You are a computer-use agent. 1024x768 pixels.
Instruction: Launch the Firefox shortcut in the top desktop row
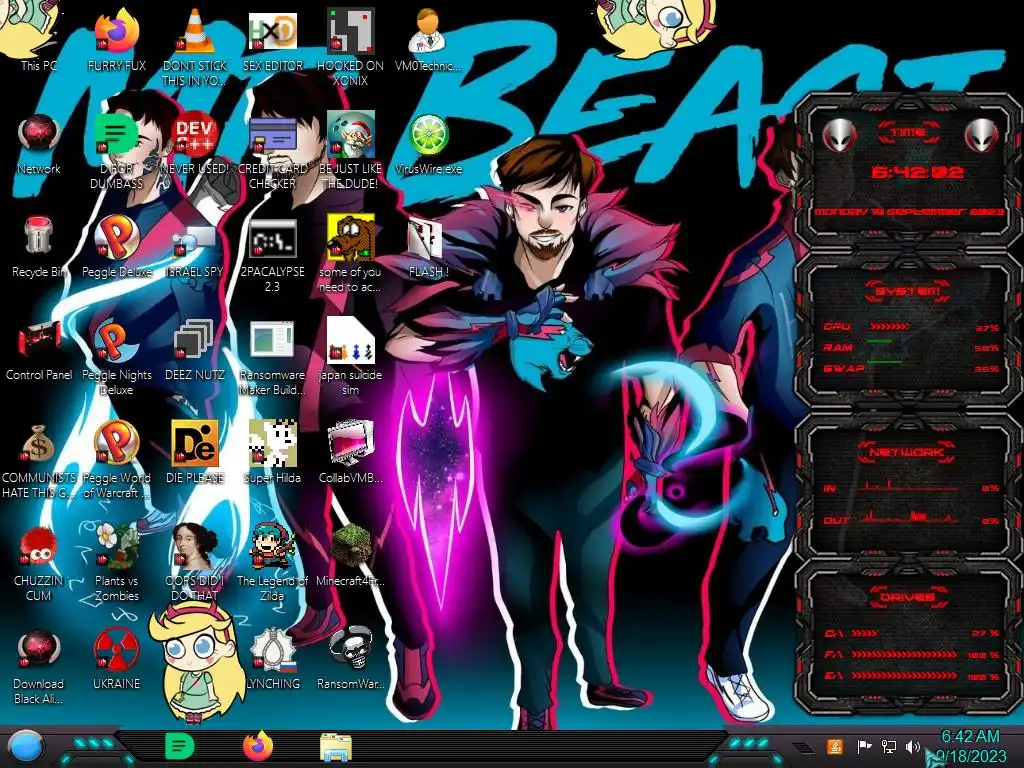117,31
